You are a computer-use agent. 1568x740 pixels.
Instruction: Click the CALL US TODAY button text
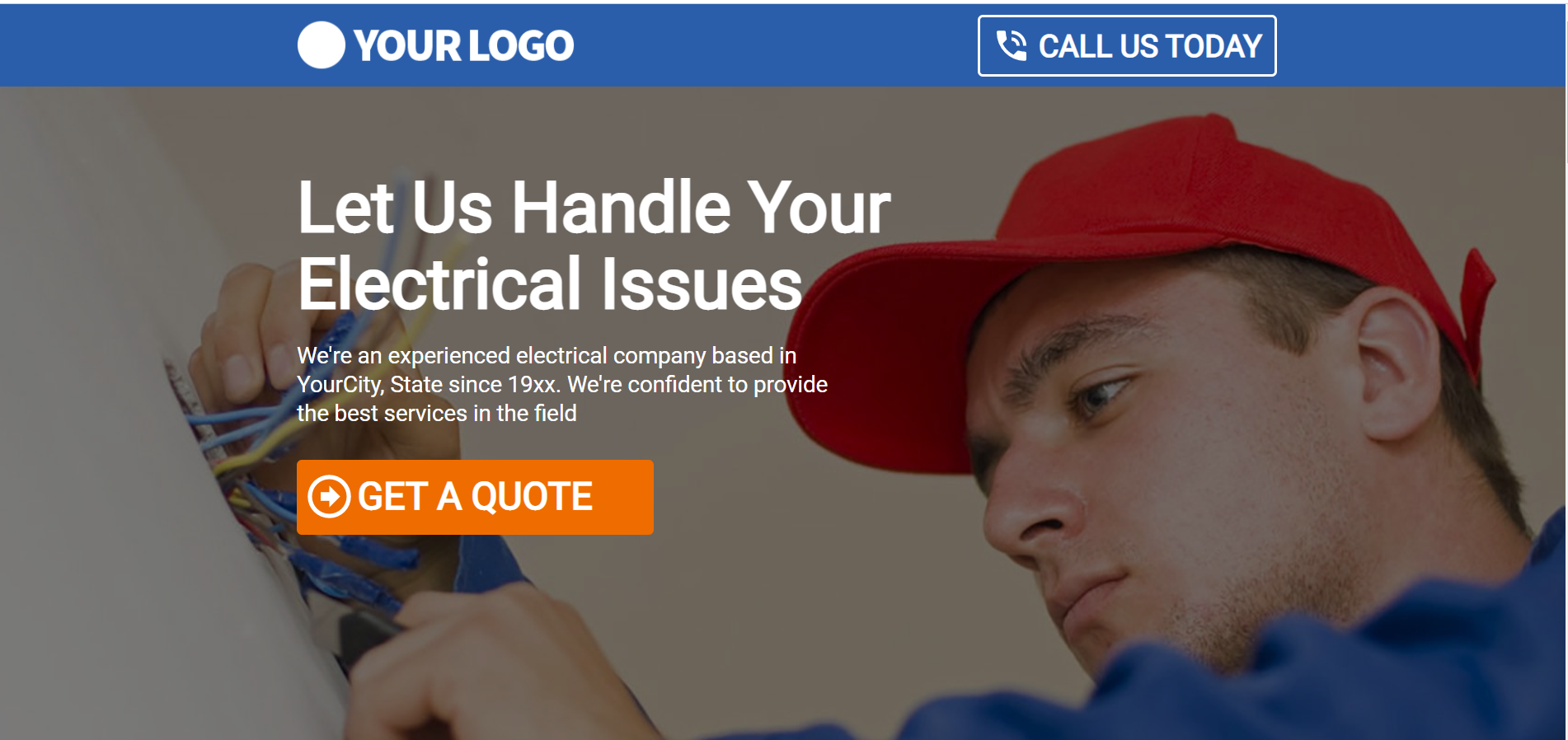click(x=1150, y=46)
